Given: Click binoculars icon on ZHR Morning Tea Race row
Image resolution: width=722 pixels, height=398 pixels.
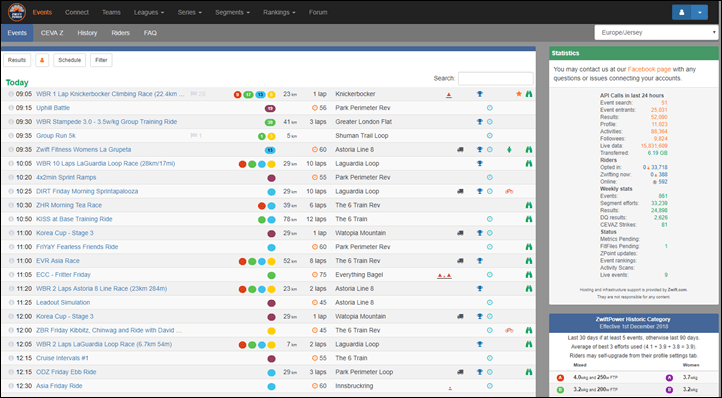Looking at the screenshot, I should (529, 205).
